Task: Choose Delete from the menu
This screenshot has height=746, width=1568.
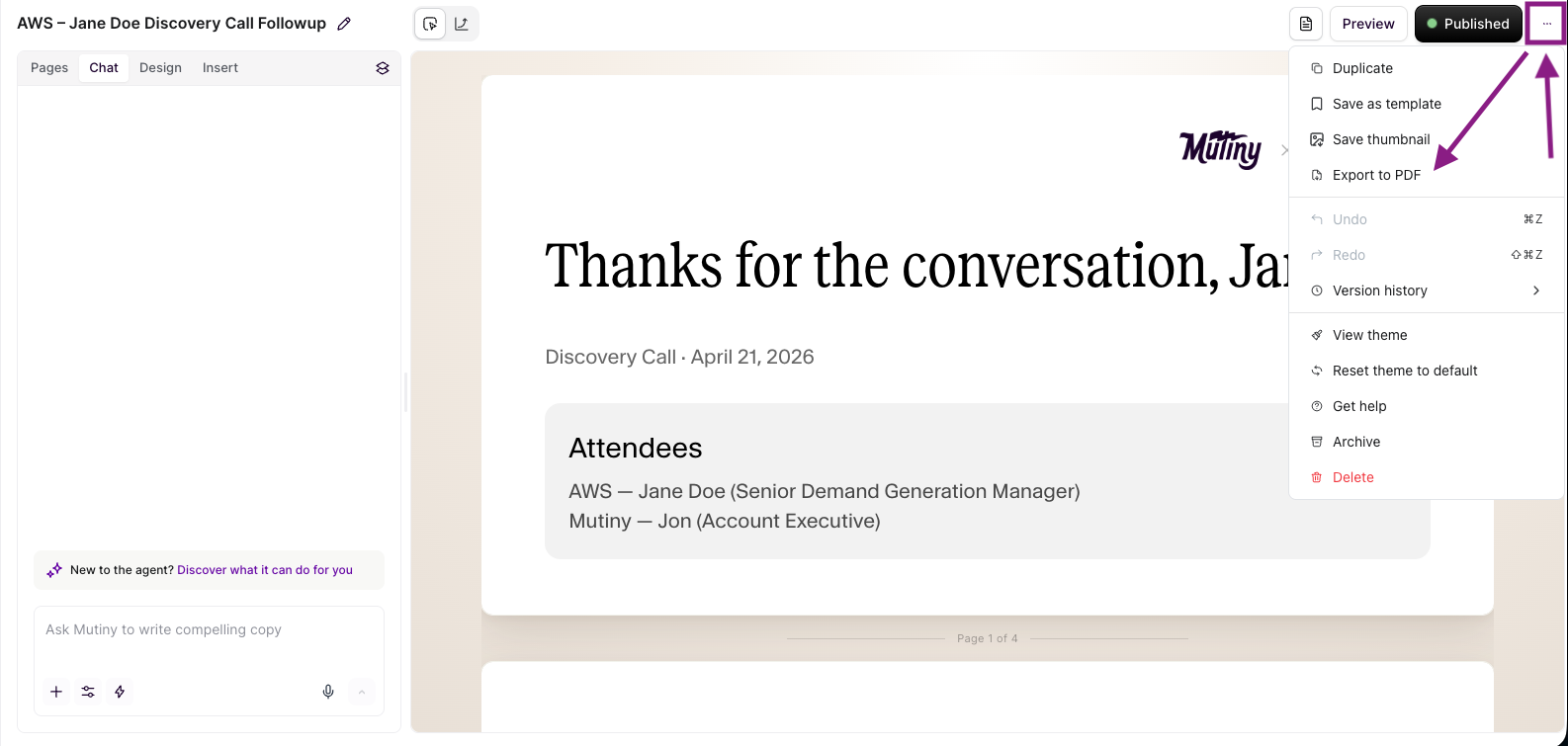Action: click(1427, 477)
